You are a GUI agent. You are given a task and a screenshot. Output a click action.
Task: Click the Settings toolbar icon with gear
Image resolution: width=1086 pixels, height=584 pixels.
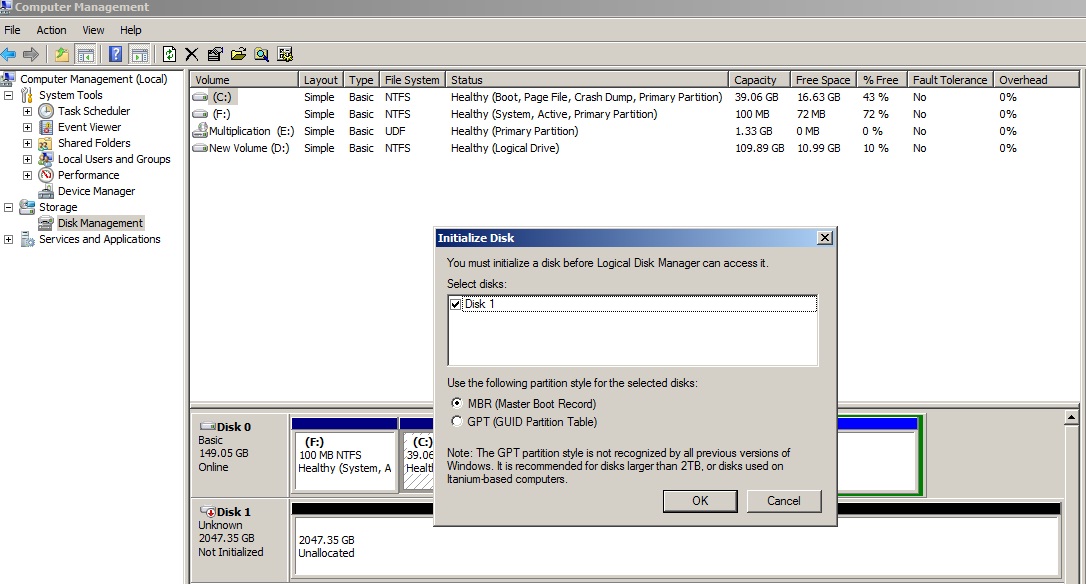(x=285, y=54)
